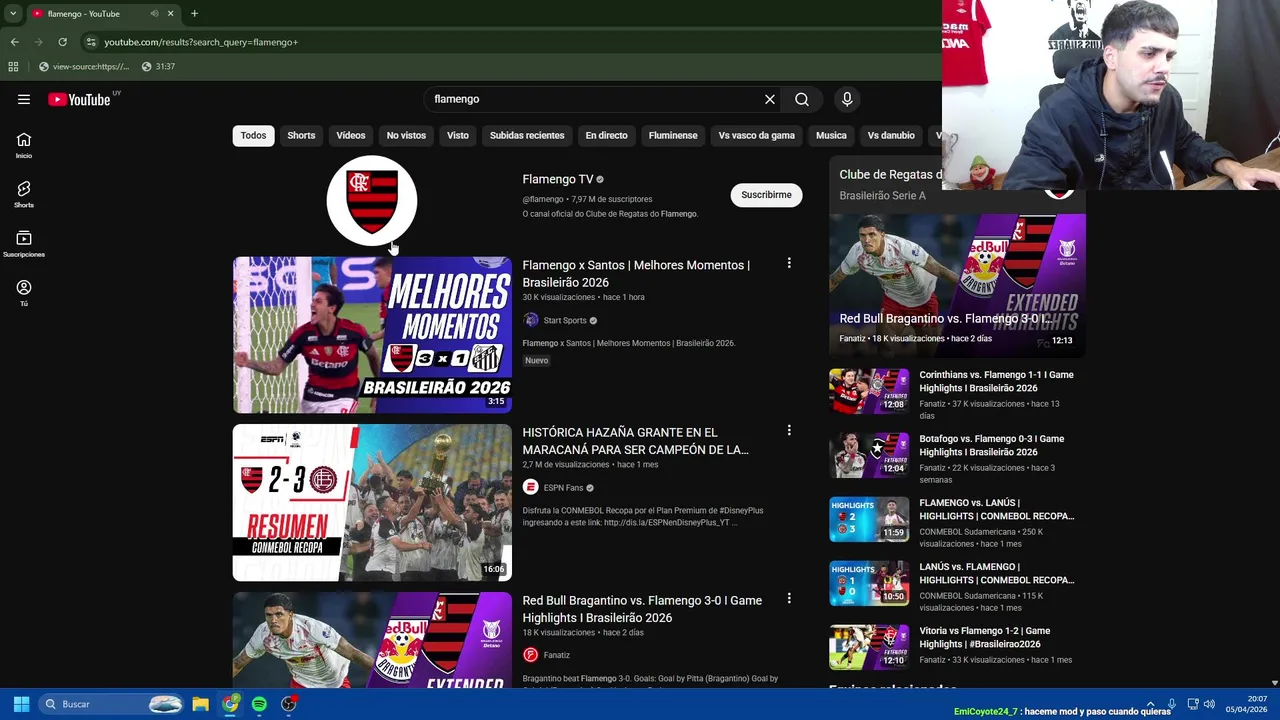Start voice search with the microphone
Screen dimensions: 1280x720
point(847,99)
